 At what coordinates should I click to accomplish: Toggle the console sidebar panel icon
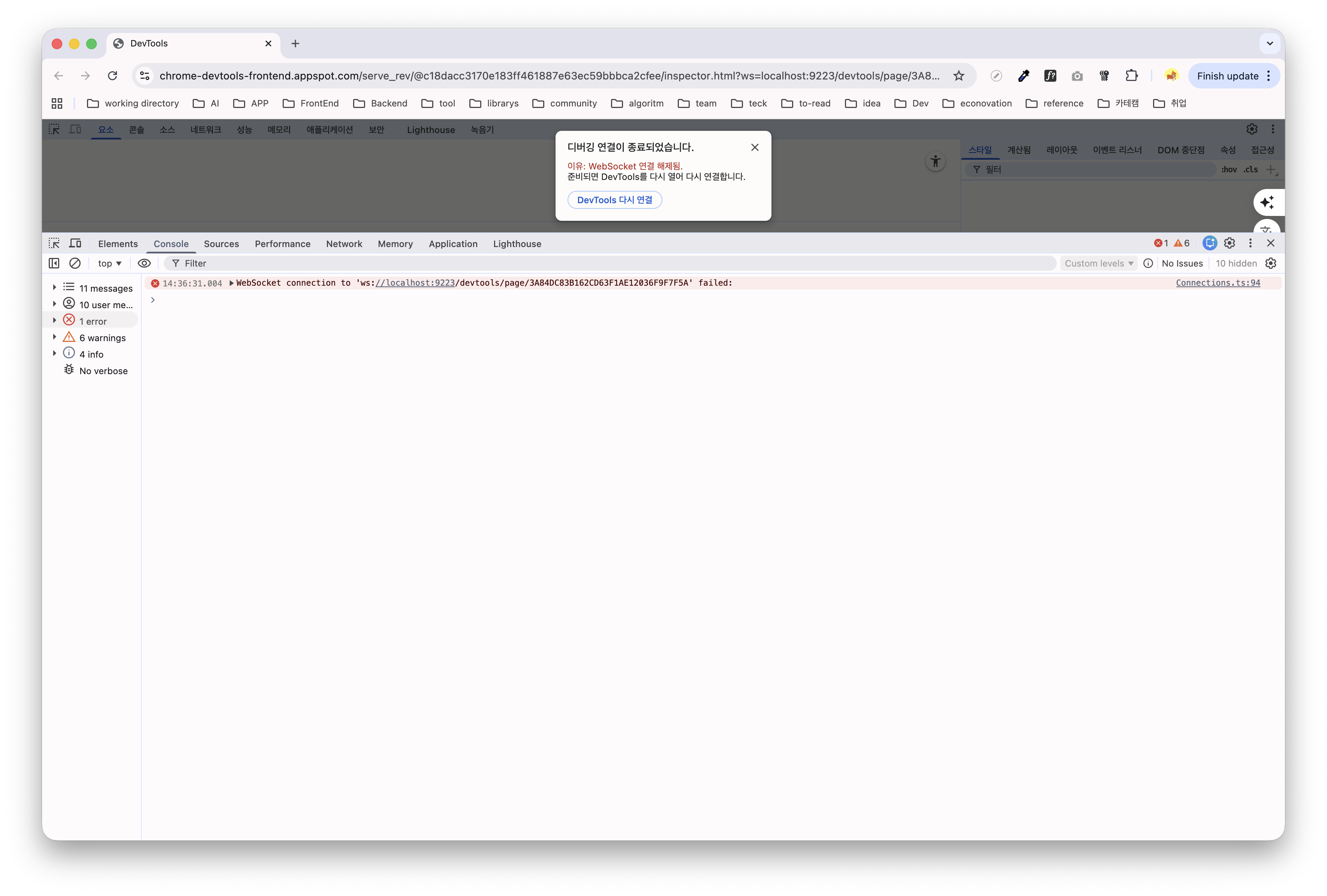coord(54,263)
